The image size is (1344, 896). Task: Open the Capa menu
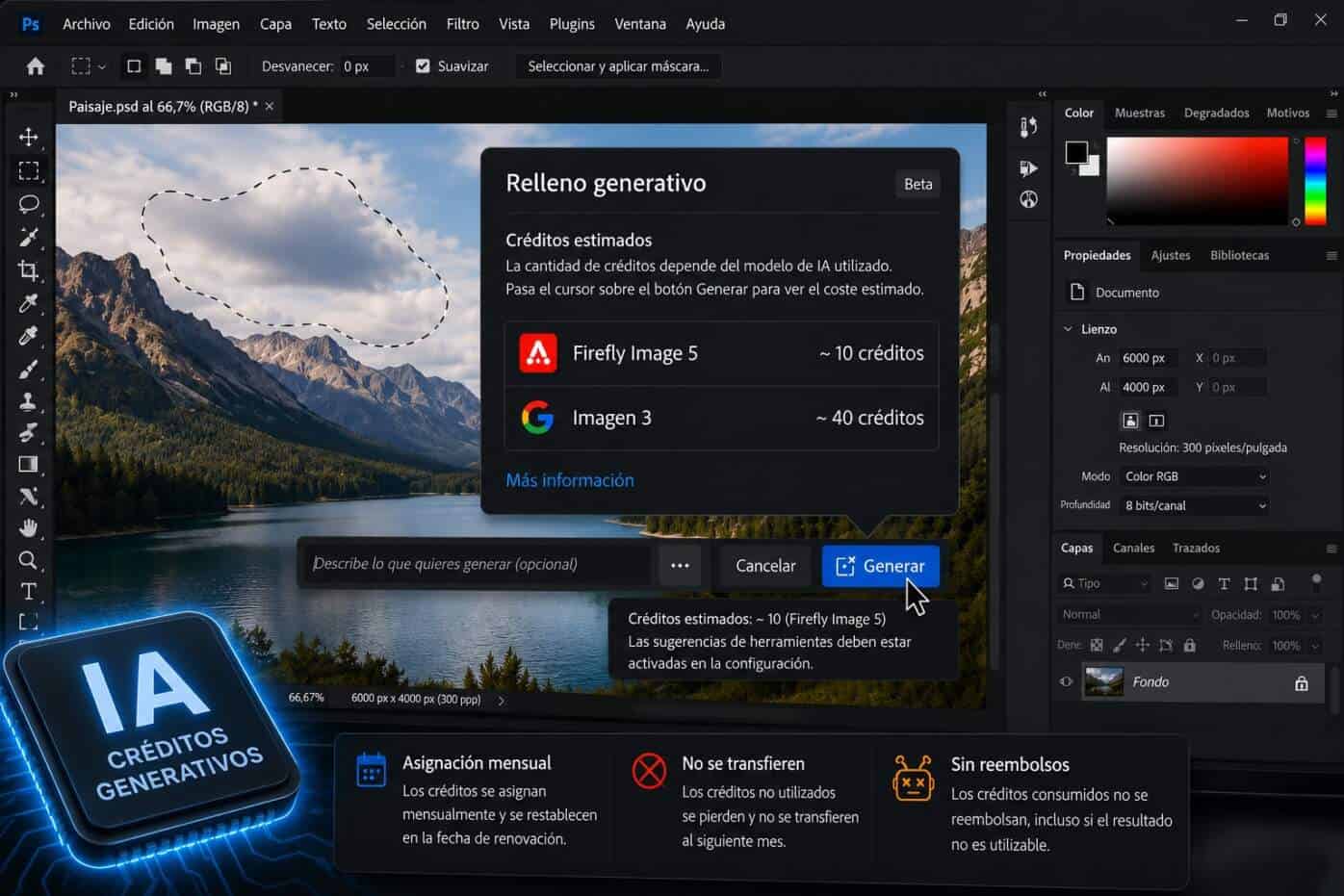(275, 24)
